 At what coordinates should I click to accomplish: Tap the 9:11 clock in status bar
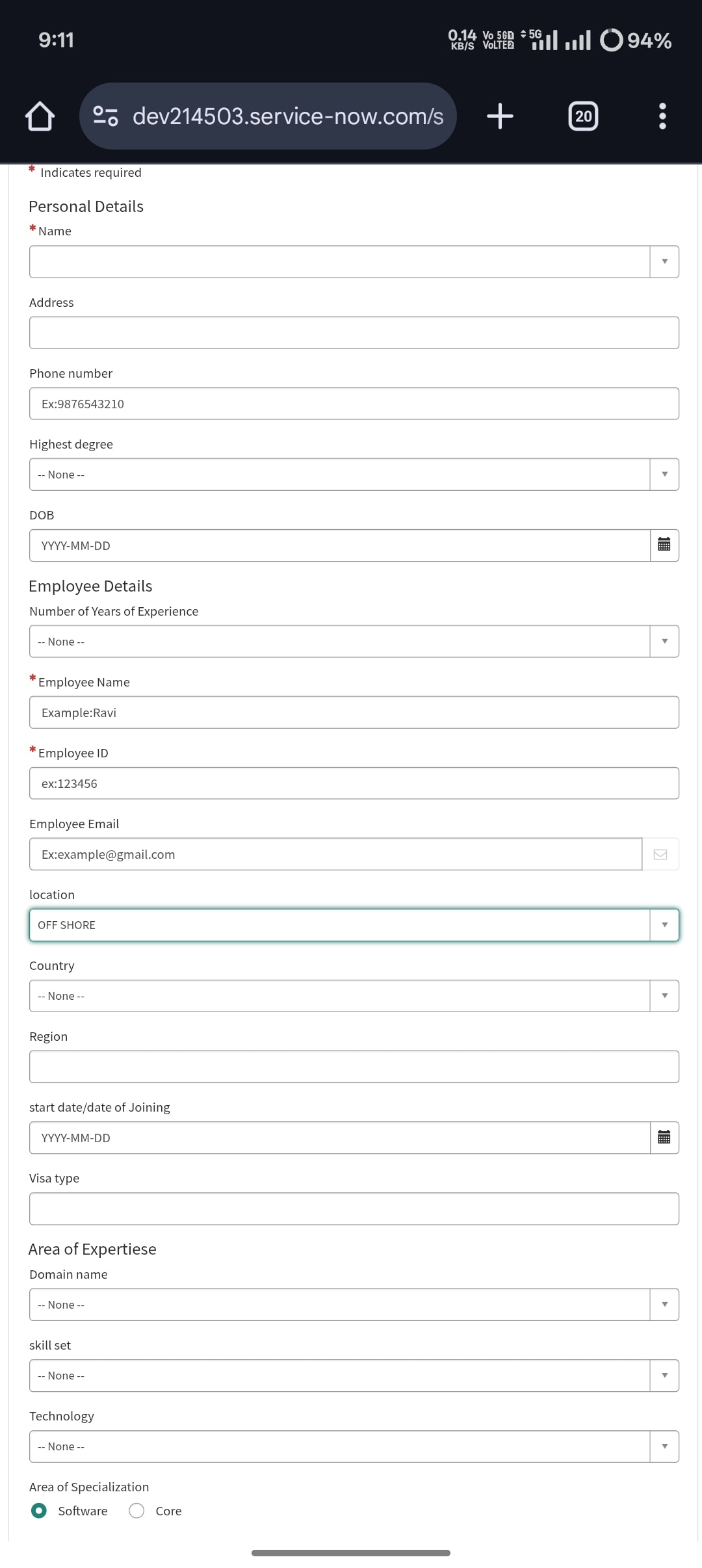[56, 40]
